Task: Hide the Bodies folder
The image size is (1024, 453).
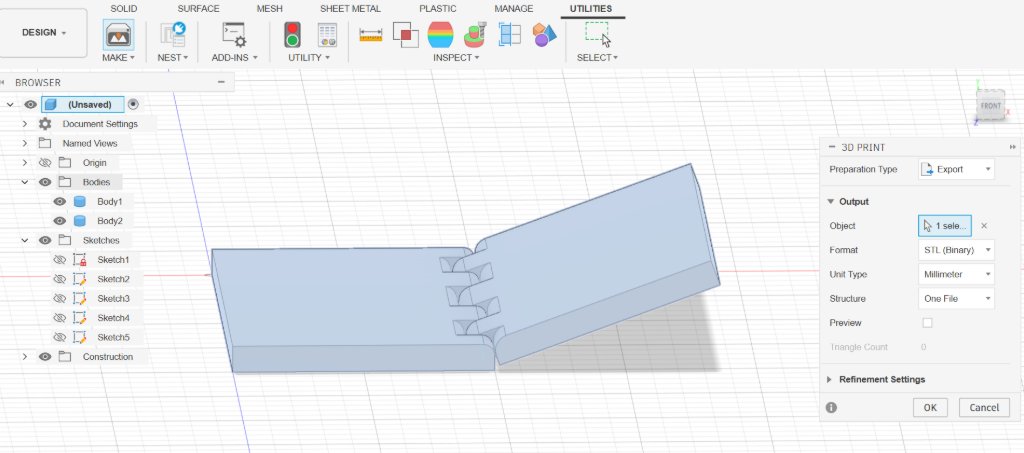Action: 44,182
